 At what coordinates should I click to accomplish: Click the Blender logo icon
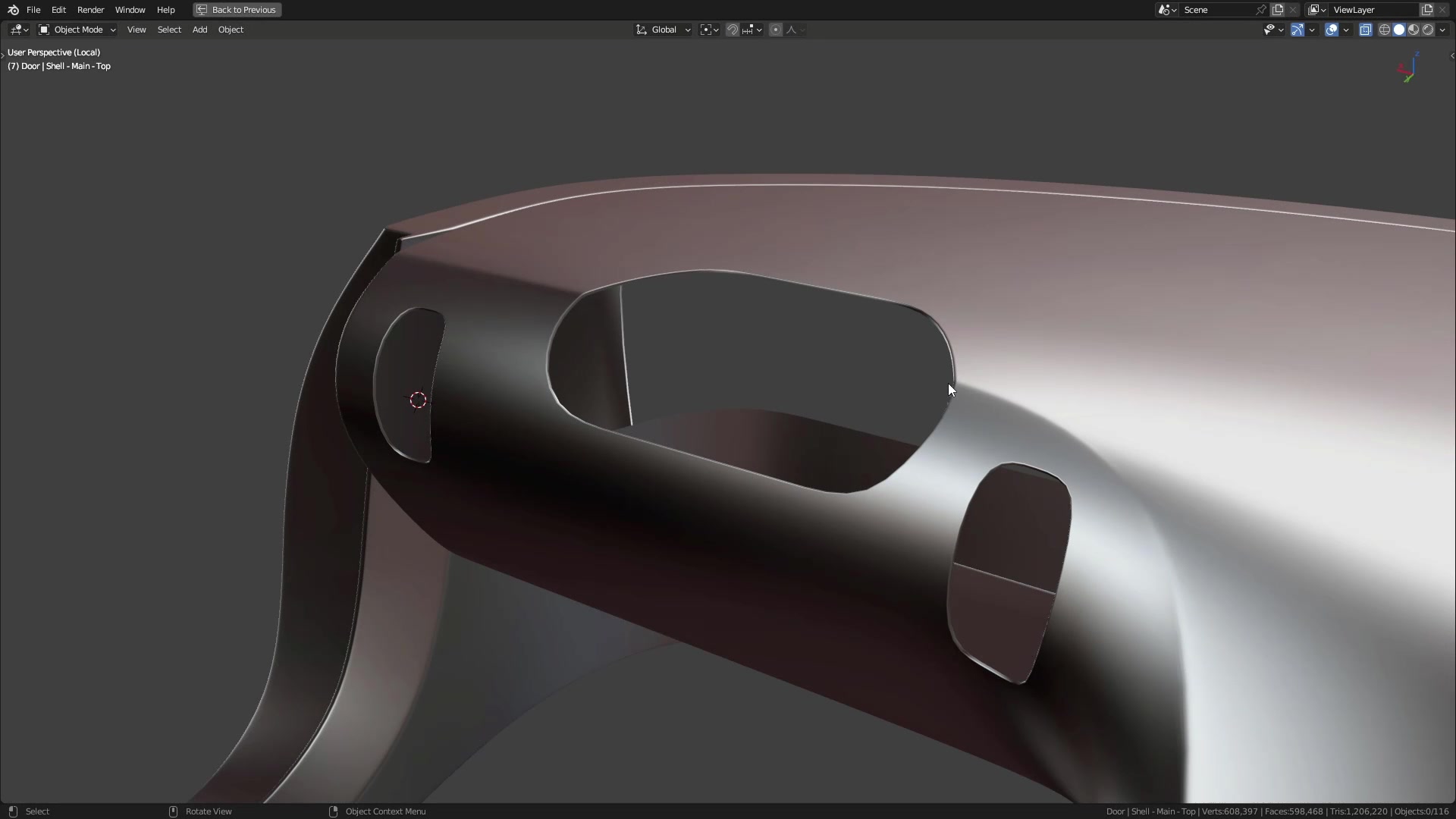[x=13, y=10]
